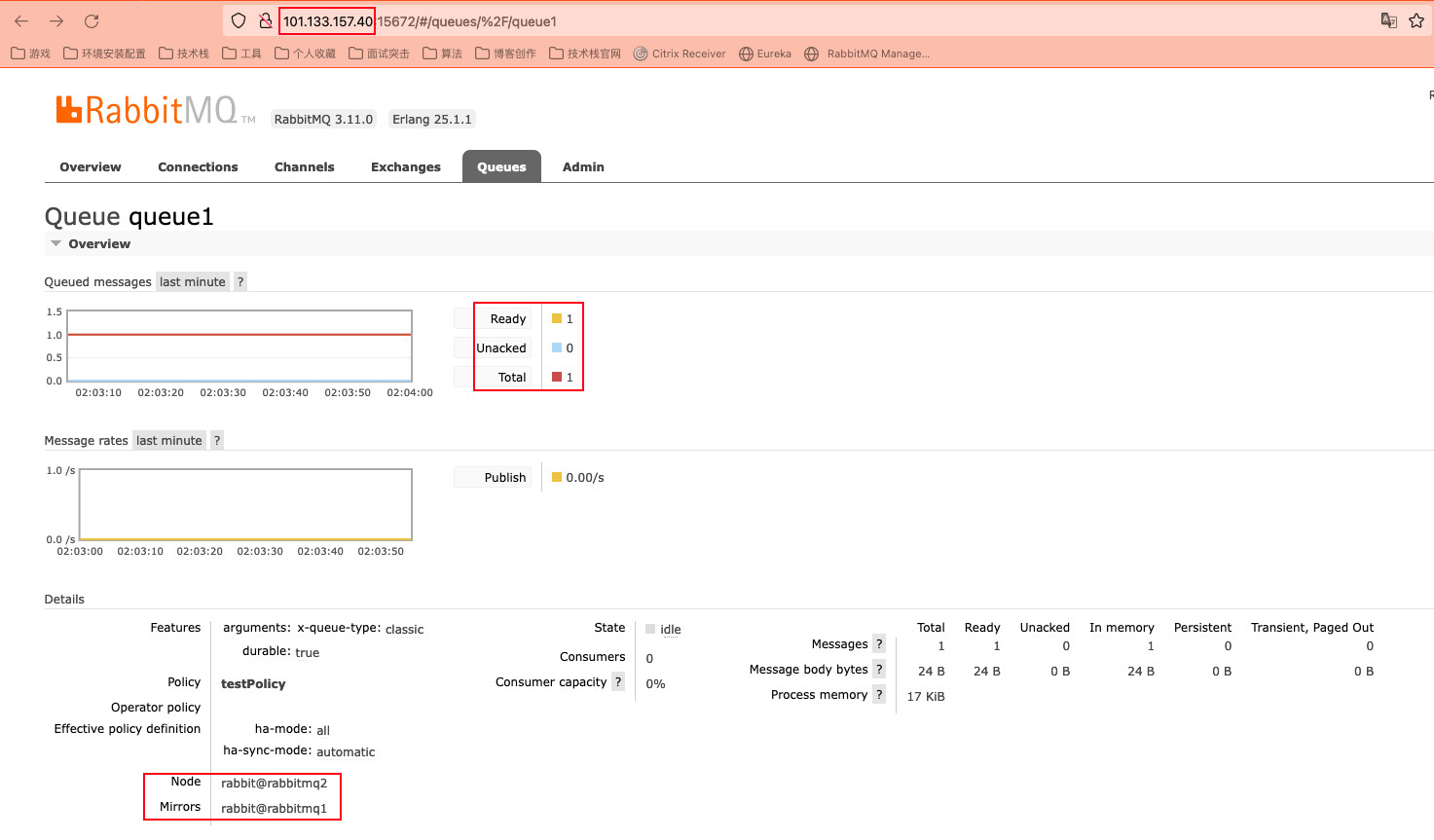Click the shield tracking protection icon
Screen dimensions: 1434x840
(x=239, y=20)
